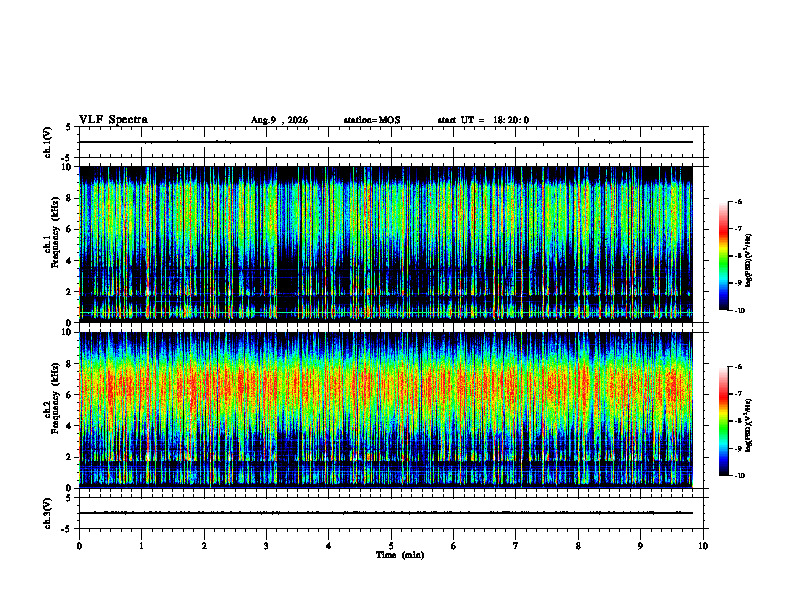
Task: Click the ch.1 colorbar gradient
Action: (723, 256)
